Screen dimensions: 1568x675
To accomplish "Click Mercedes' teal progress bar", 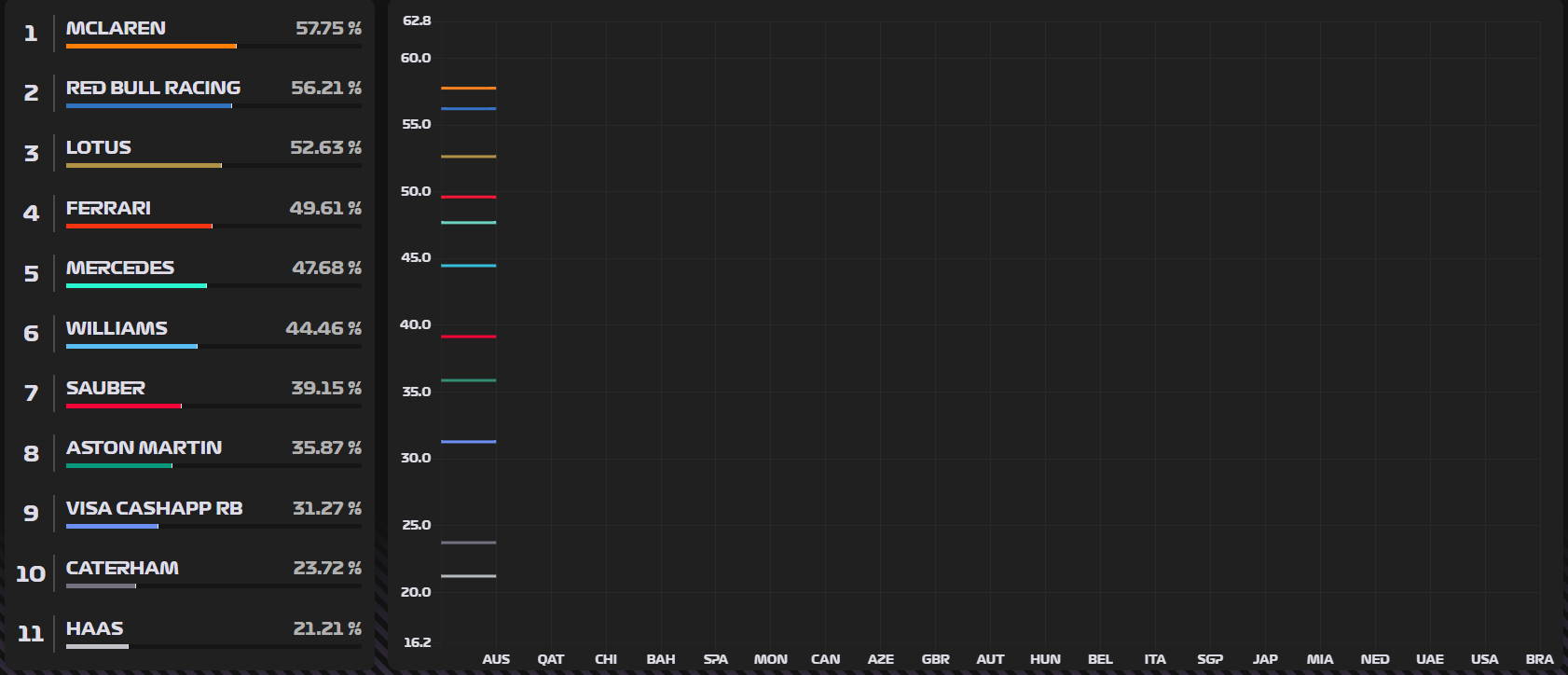I will (x=136, y=285).
